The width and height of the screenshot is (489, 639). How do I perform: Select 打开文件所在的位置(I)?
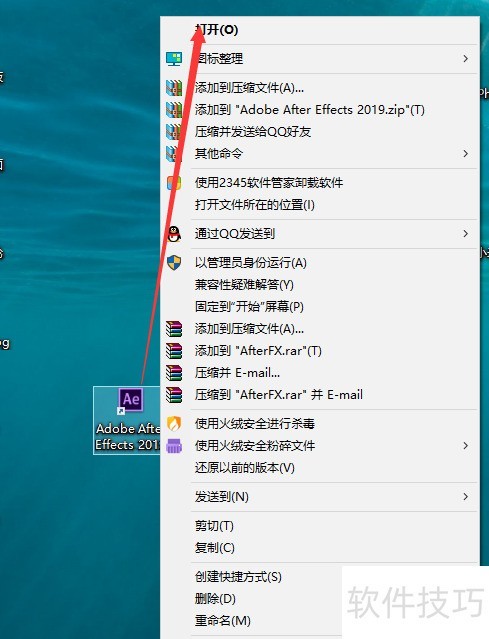[x=320, y=205]
